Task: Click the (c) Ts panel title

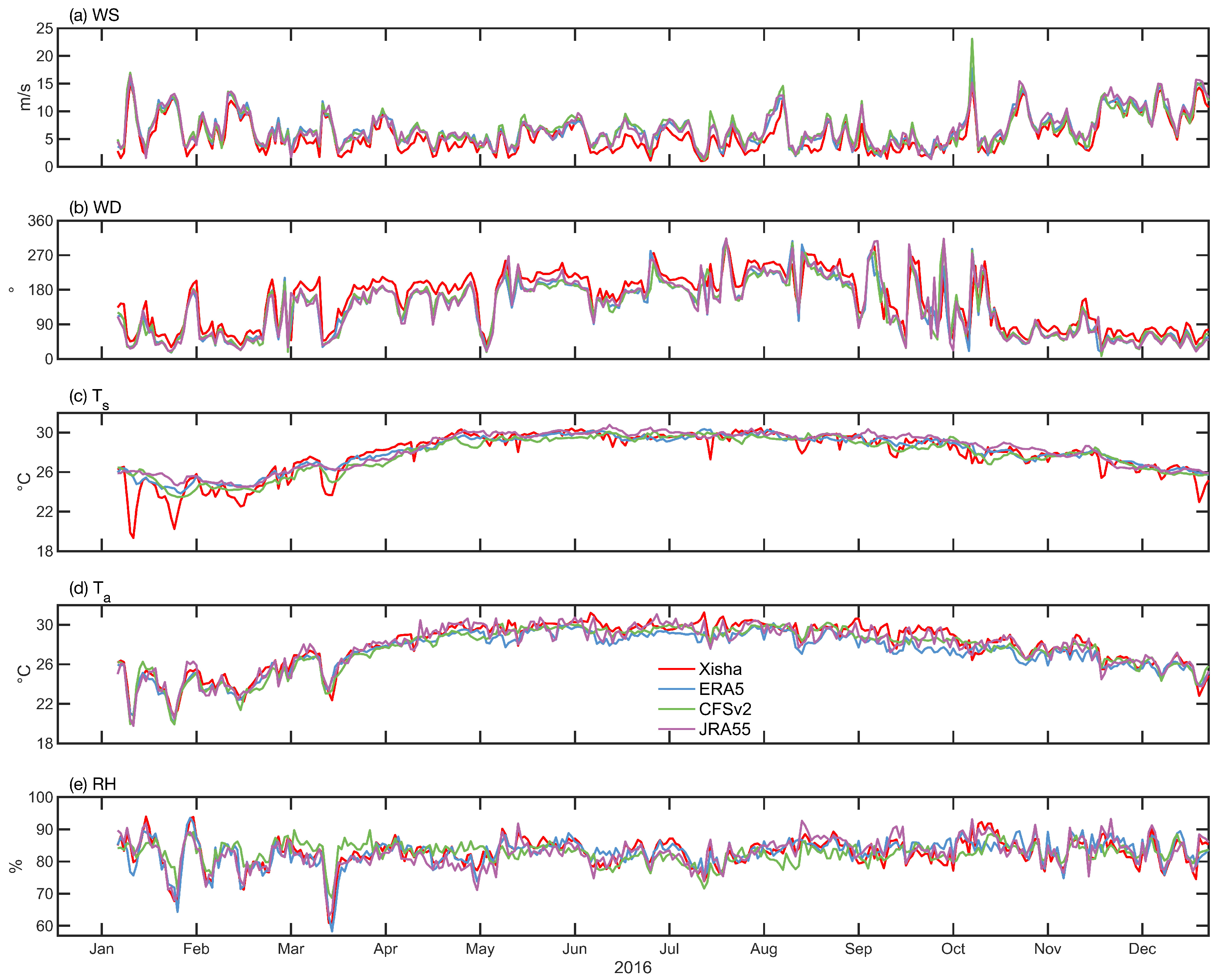Action: click(x=89, y=397)
